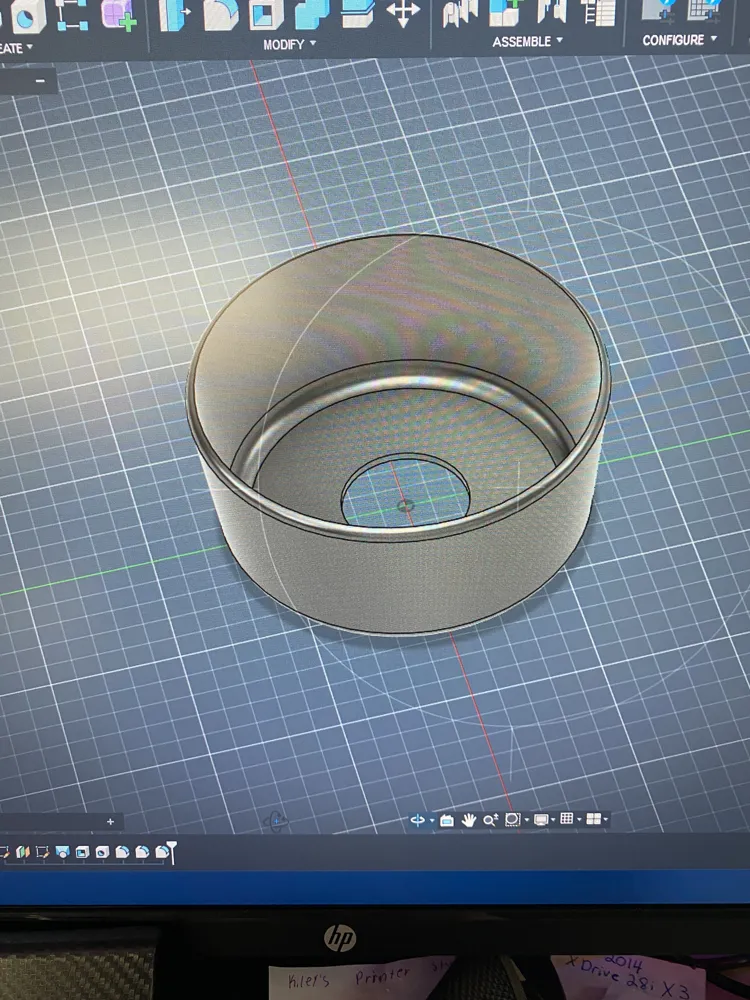Open the Orbit type dropdown arrow

click(432, 821)
